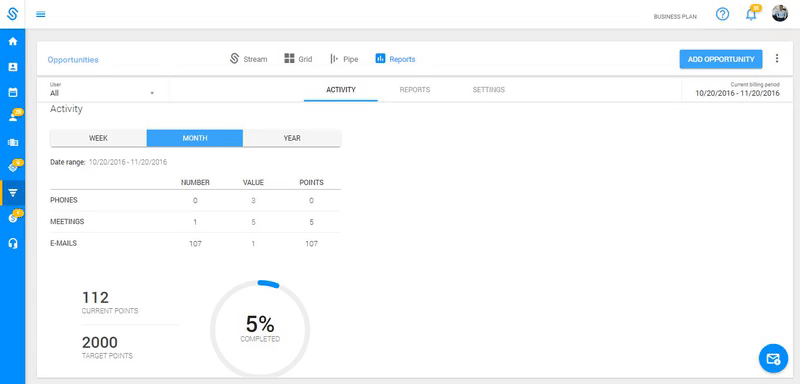Click the E-MAILS number value 107

click(195, 244)
